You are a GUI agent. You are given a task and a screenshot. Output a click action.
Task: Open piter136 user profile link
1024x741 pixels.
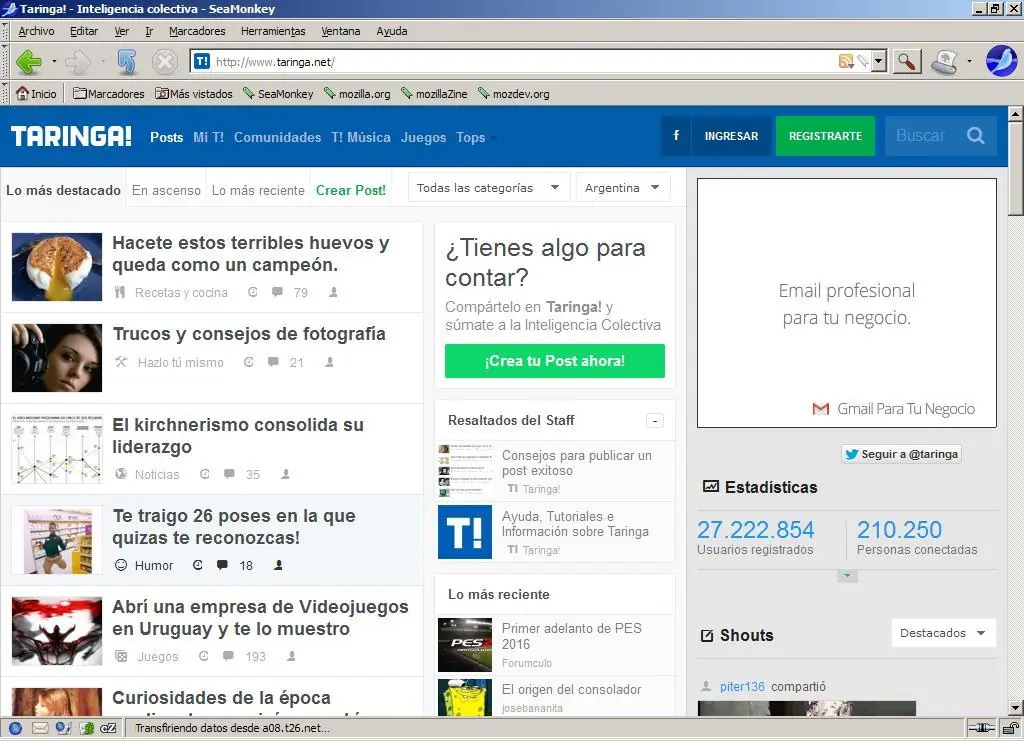pyautogui.click(x=742, y=686)
